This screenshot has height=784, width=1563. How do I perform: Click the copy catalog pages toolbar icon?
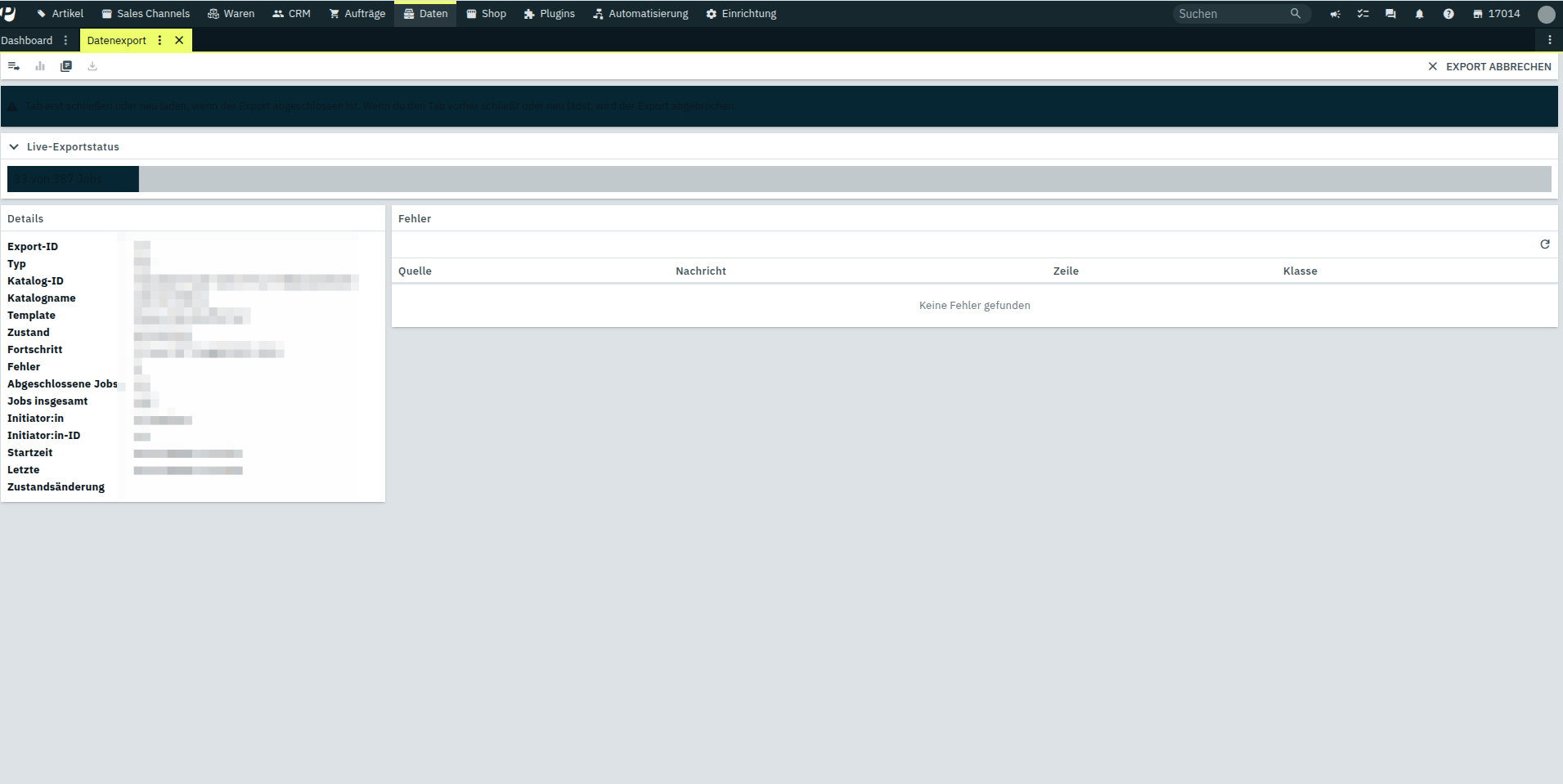pyautogui.click(x=66, y=66)
